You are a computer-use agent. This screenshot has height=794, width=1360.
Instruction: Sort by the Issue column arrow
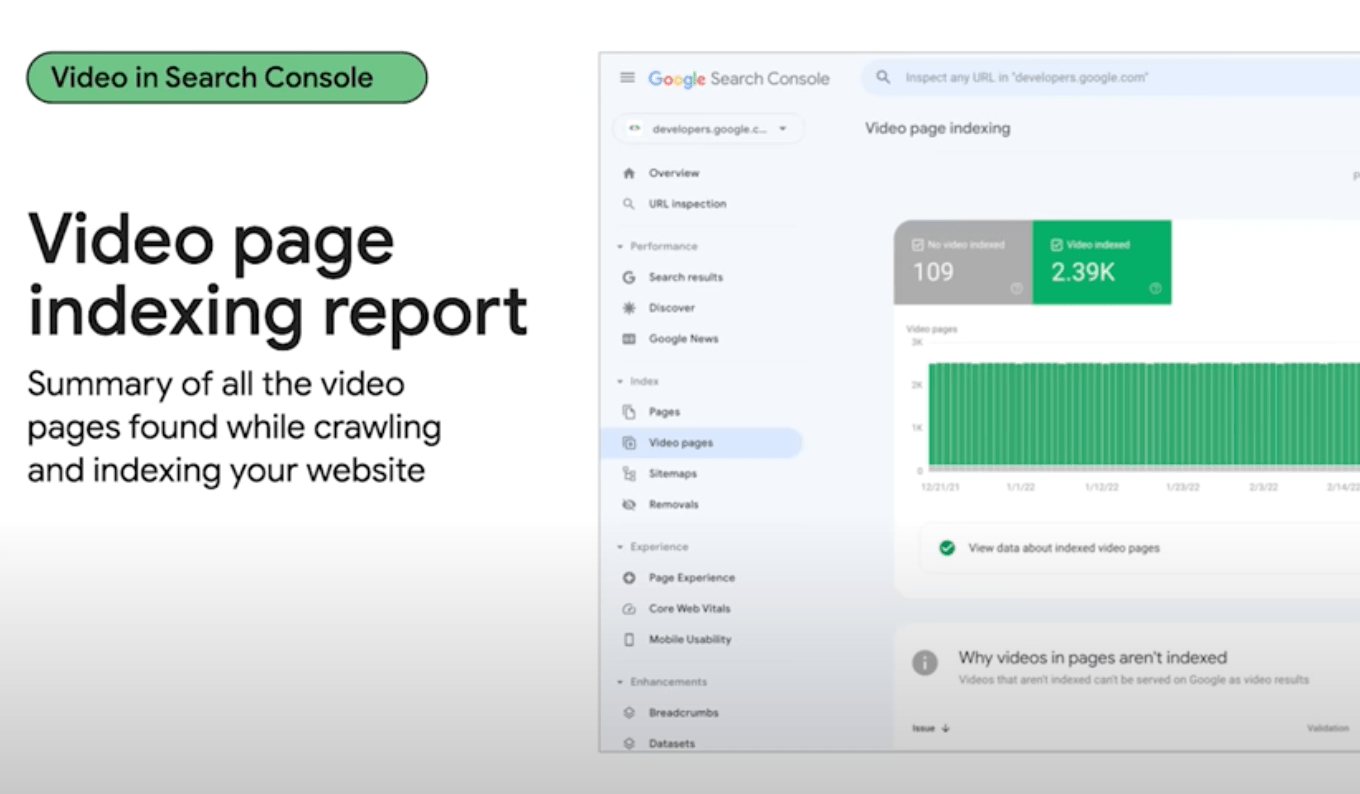click(946, 728)
